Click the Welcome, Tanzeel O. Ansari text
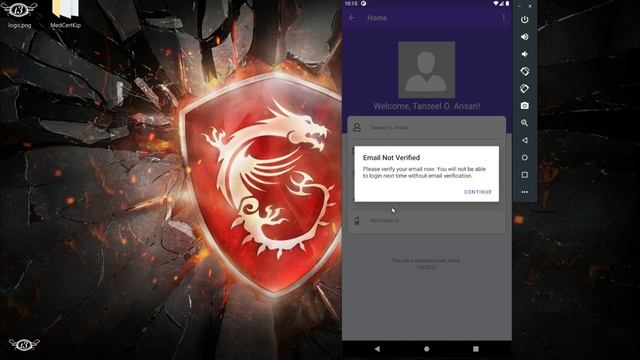 click(x=427, y=106)
